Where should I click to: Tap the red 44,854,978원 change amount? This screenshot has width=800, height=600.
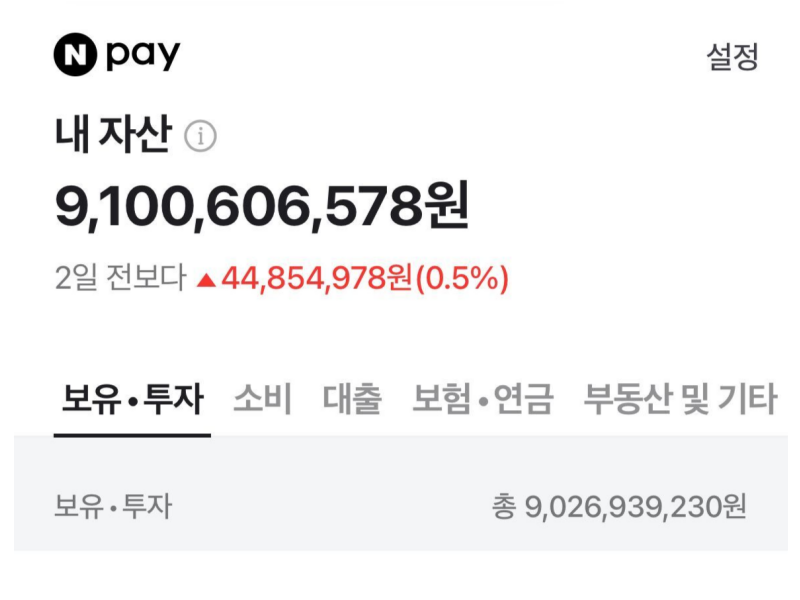pyautogui.click(x=316, y=279)
